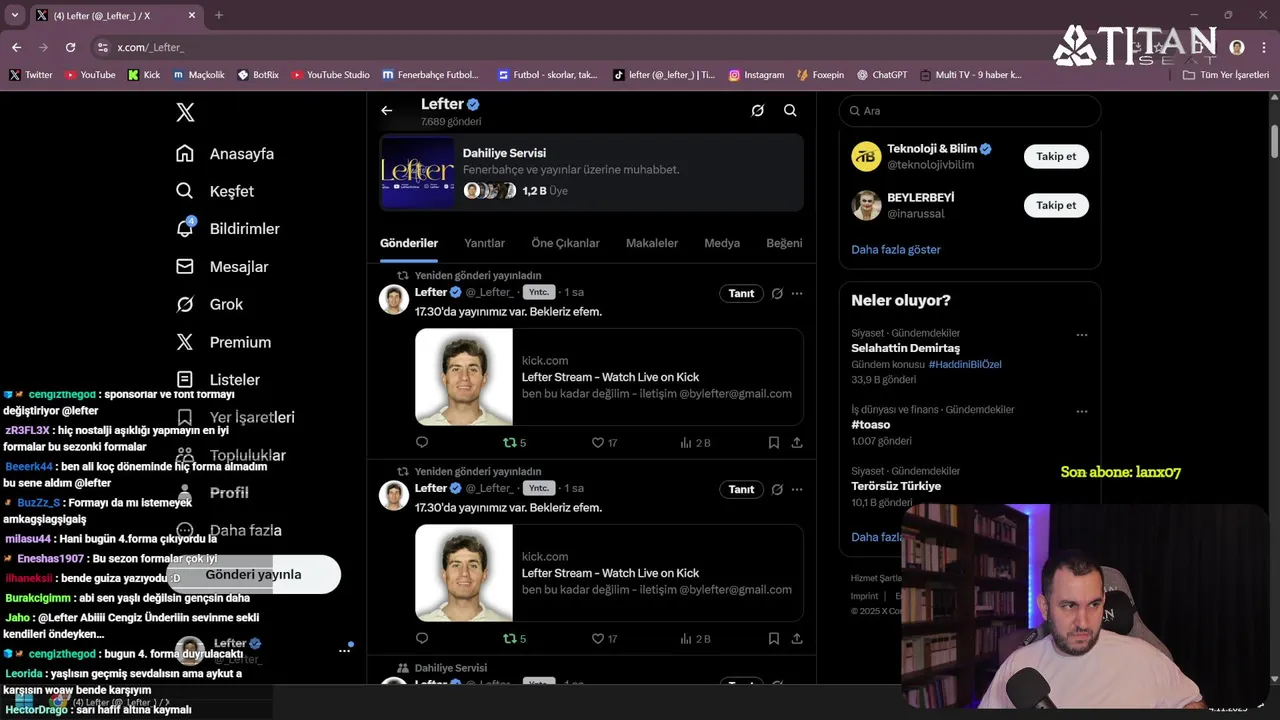This screenshot has width=1280, height=720.
Task: Reload the page in browser toolbar
Action: coord(70,47)
